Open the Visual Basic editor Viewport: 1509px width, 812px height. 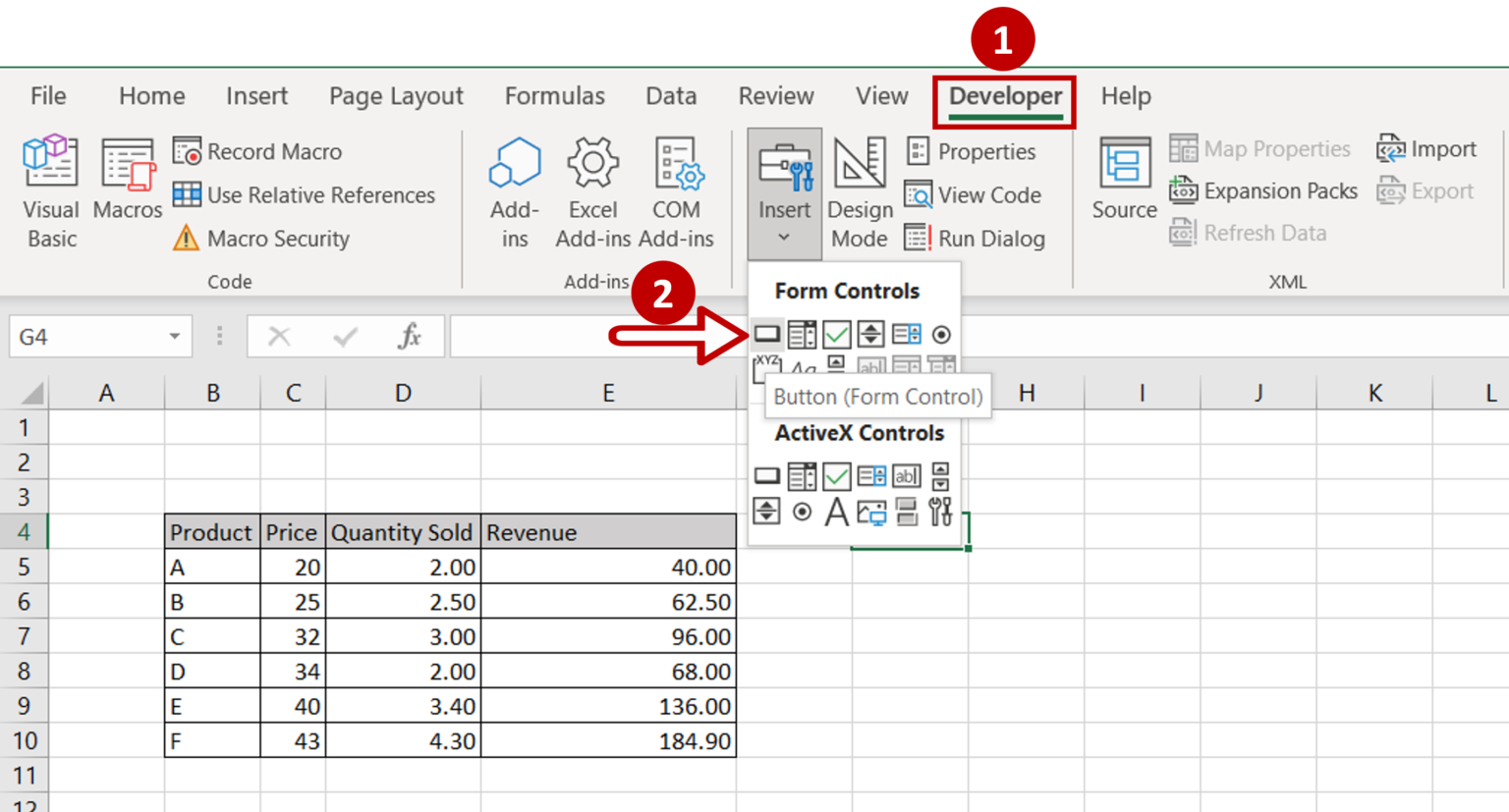tap(51, 192)
